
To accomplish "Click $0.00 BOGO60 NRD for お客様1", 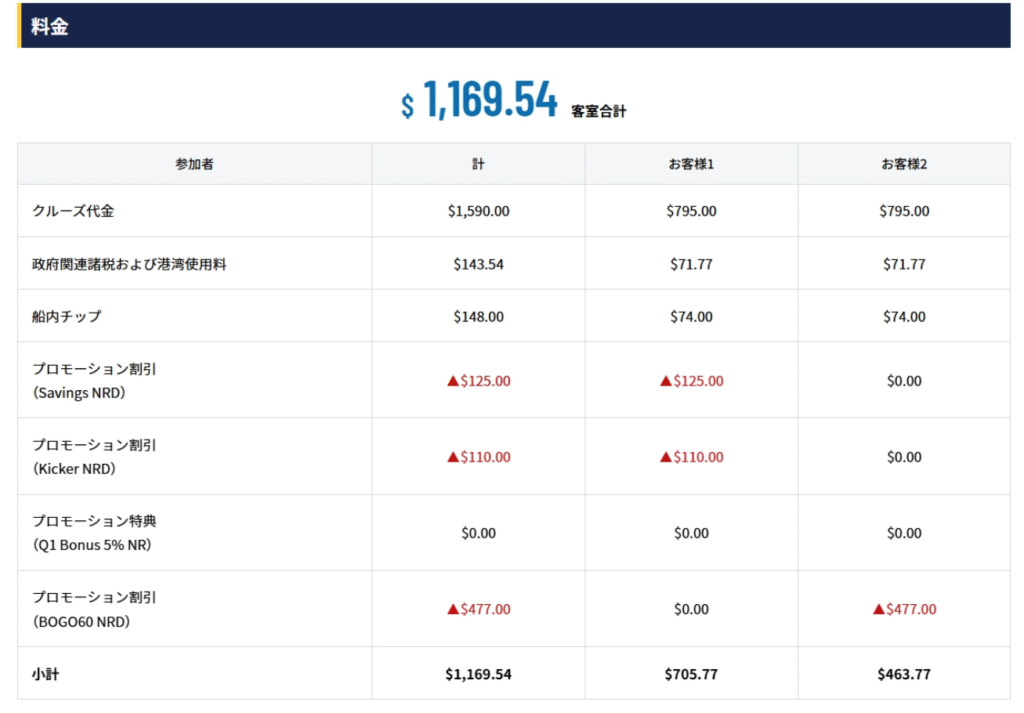I will click(691, 609).
